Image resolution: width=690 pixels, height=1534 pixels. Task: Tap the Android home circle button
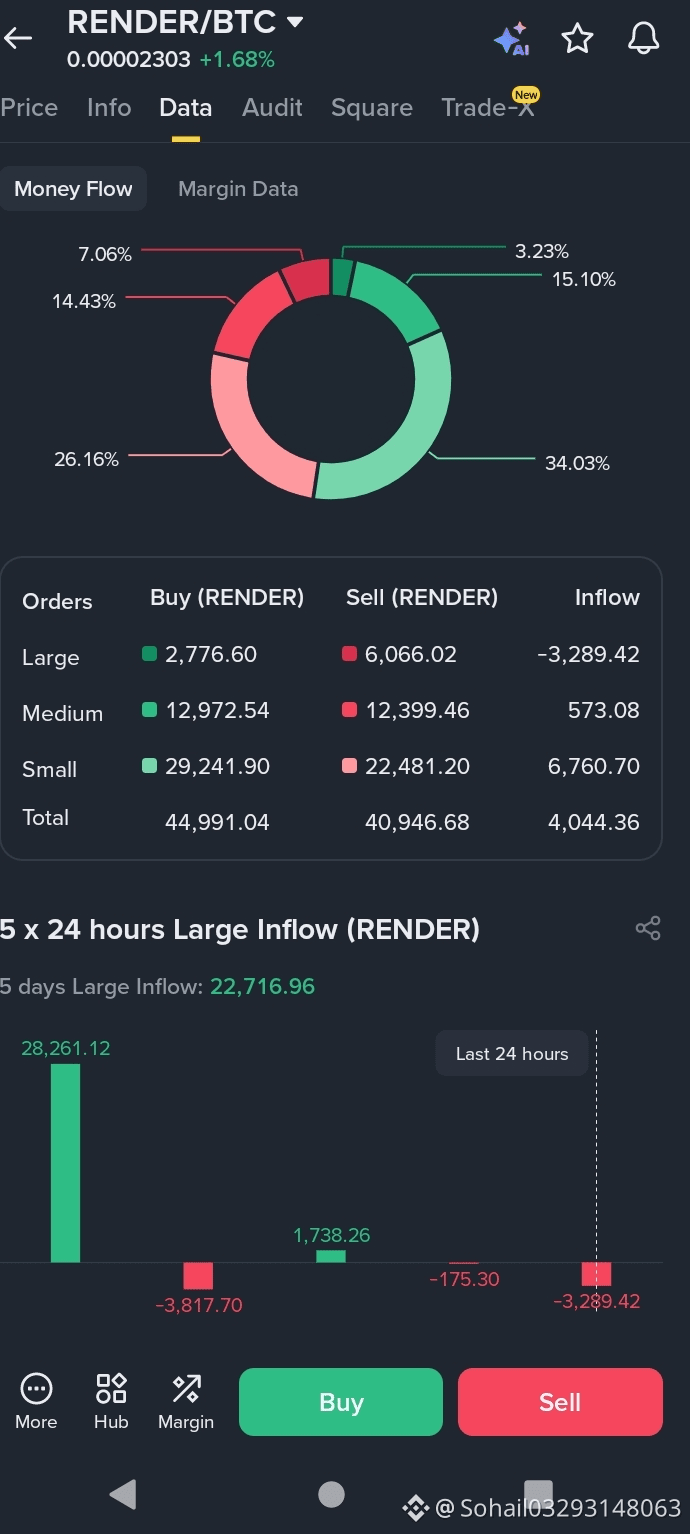pos(331,1494)
